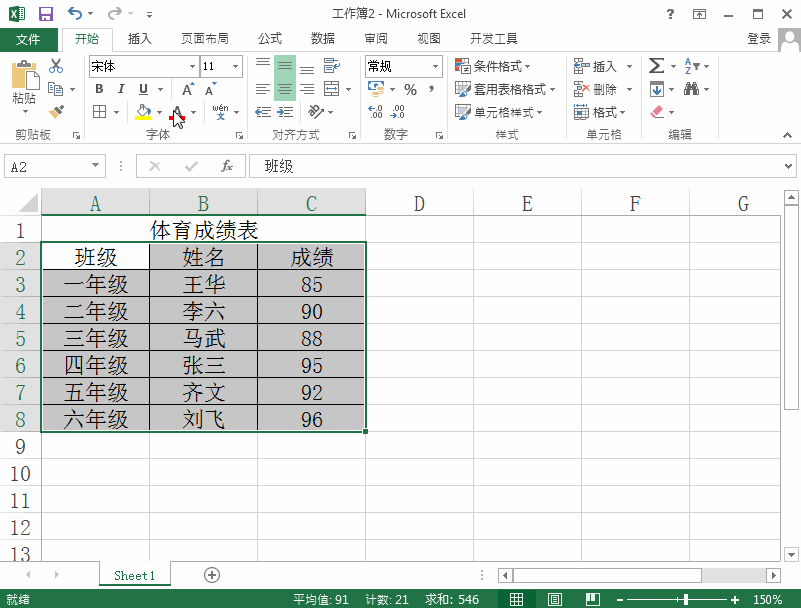Open the Format Painter tool

point(56,110)
